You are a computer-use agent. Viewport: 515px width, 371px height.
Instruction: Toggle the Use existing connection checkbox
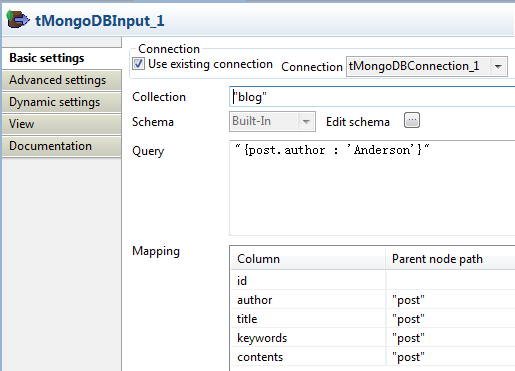coord(138,64)
